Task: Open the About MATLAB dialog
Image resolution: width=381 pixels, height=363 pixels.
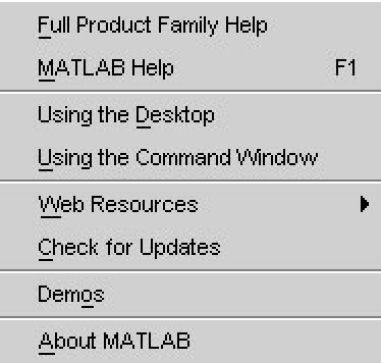Action: point(190,341)
